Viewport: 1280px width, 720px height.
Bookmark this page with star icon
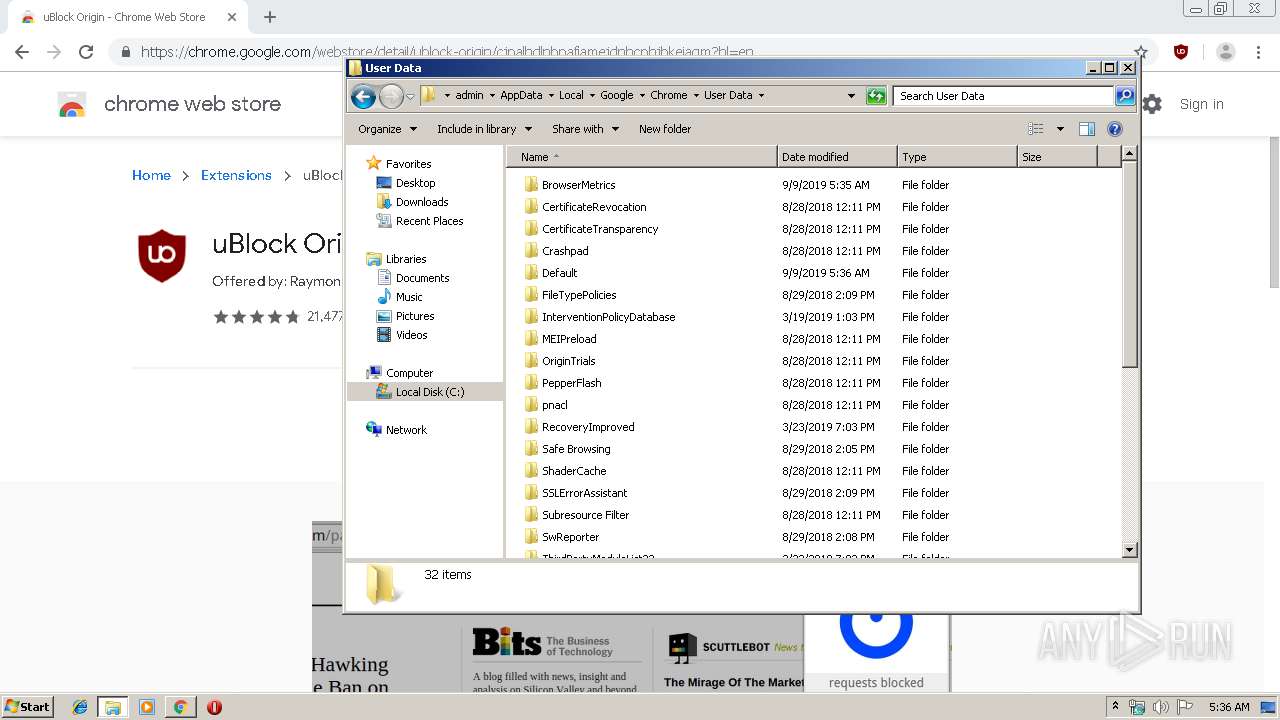coord(1141,52)
